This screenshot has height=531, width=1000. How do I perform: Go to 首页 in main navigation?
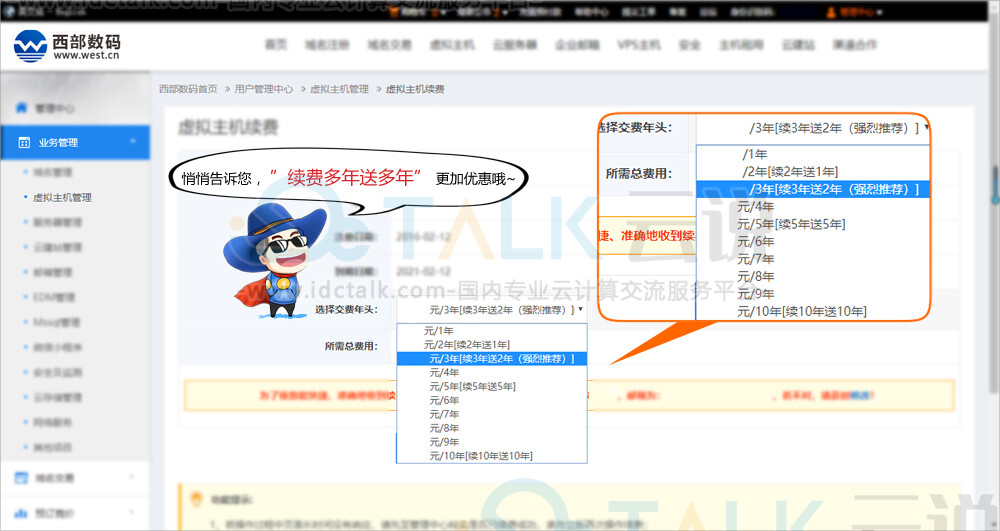pyautogui.click(x=276, y=45)
